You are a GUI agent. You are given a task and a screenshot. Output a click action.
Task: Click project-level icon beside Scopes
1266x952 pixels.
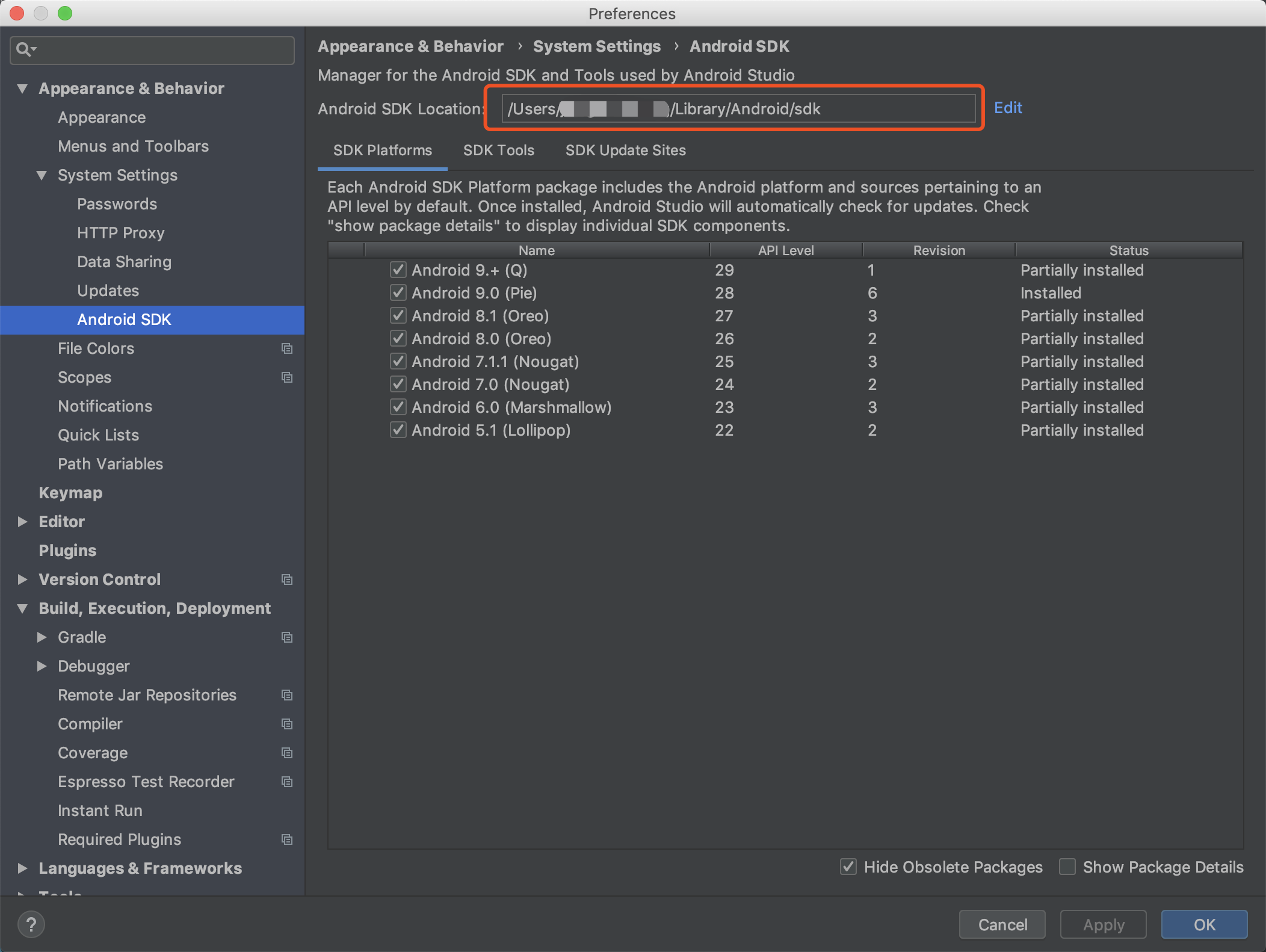pos(287,377)
